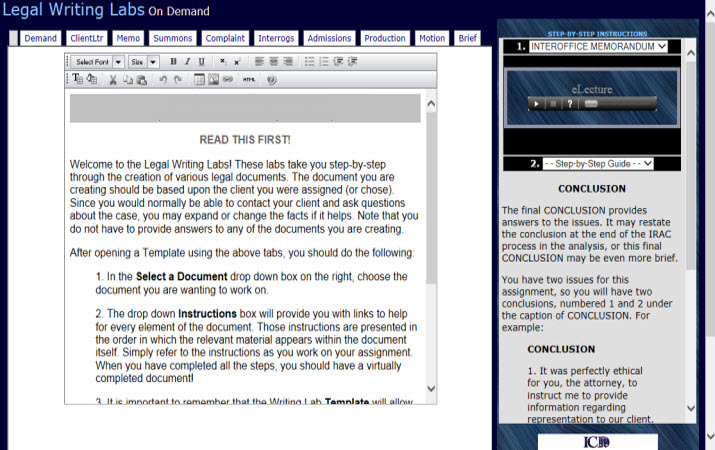This screenshot has width=715, height=450.
Task: Open the Complaint tab
Action: 225,38
